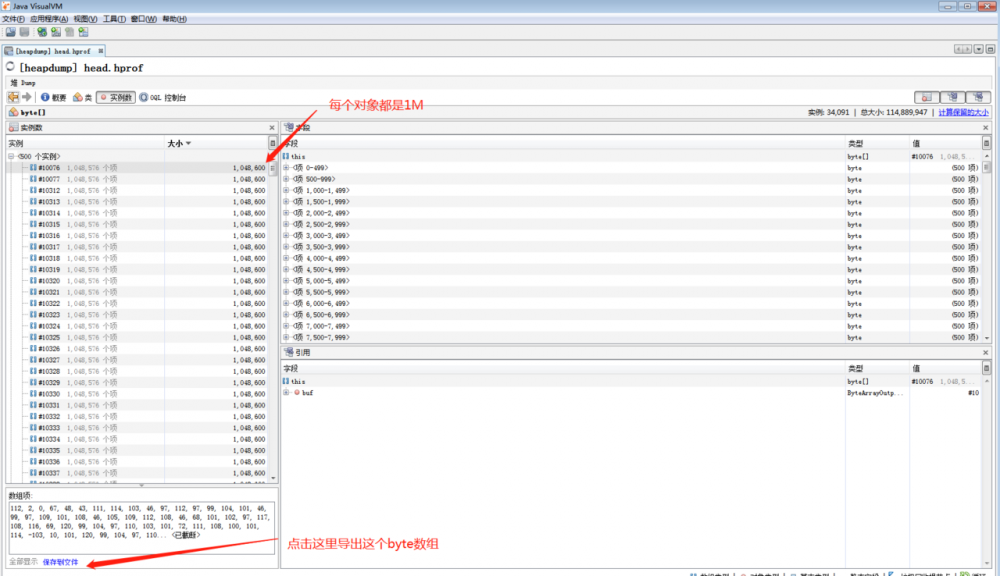Select instance #10076 in the list

click(x=137, y=168)
